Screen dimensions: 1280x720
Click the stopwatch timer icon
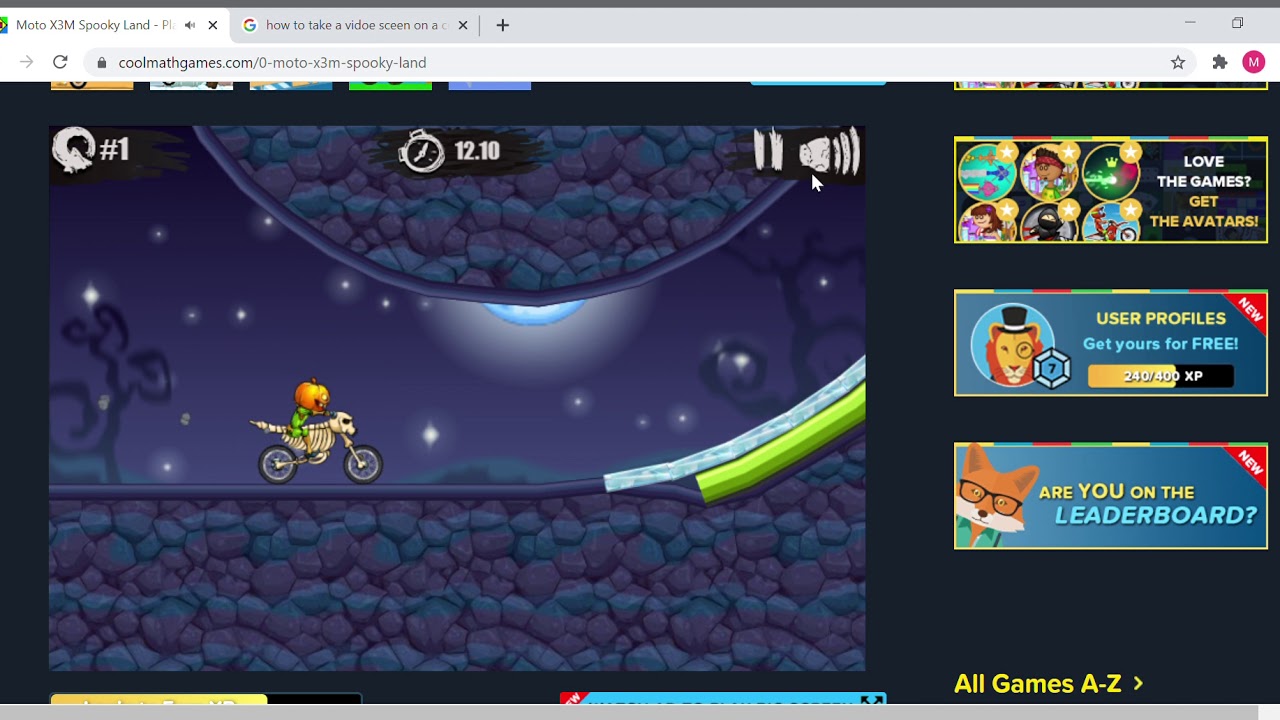[x=421, y=152]
